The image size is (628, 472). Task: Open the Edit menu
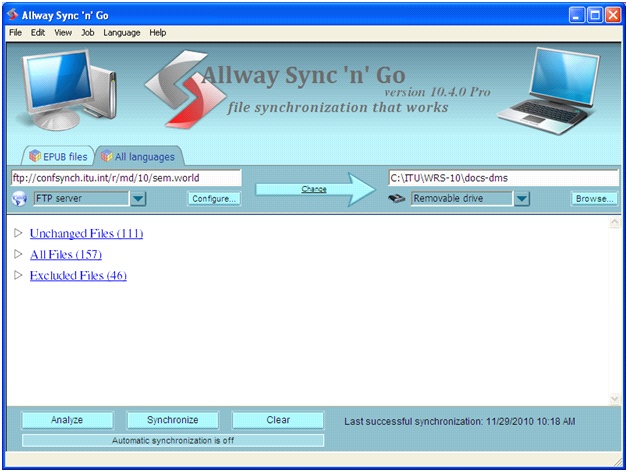point(38,32)
